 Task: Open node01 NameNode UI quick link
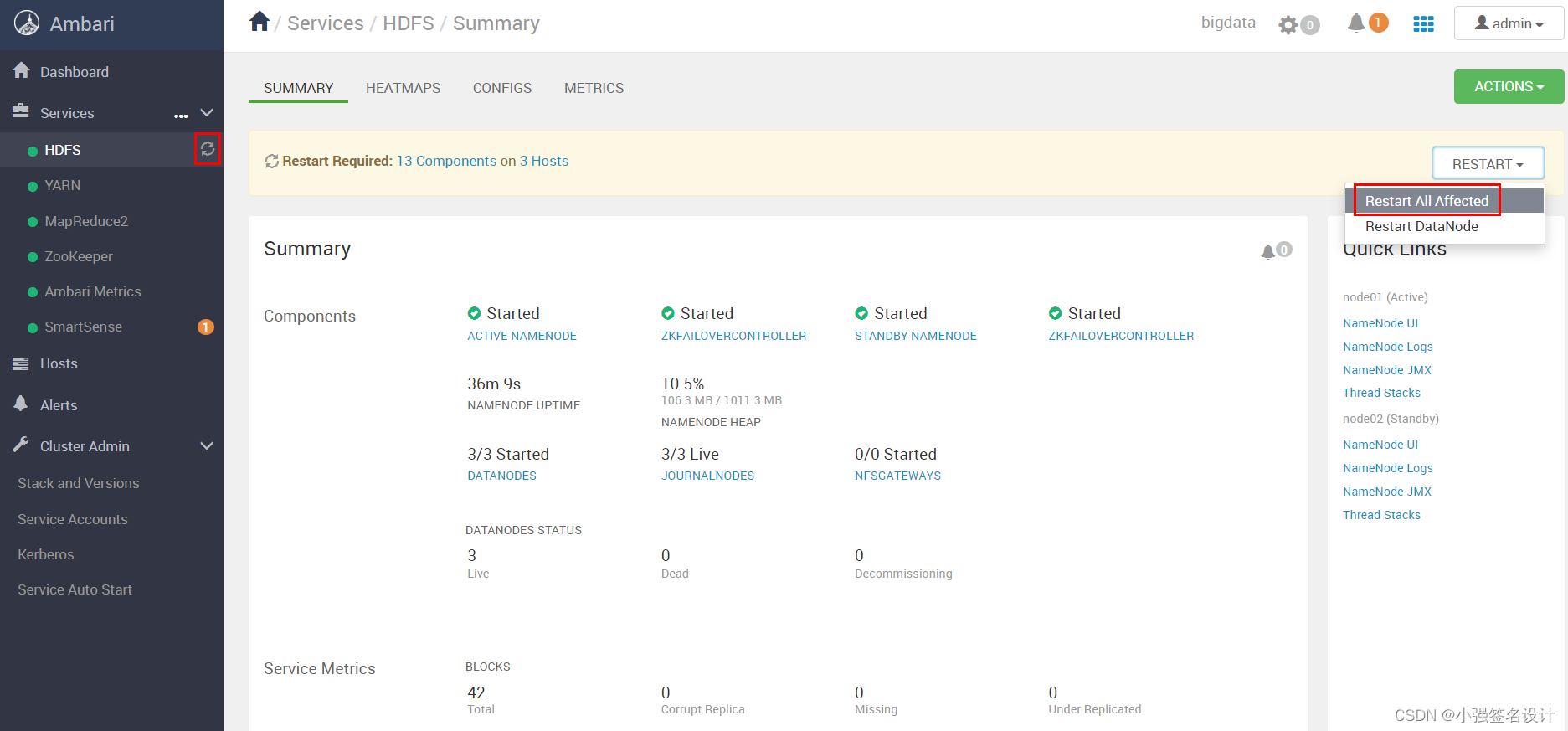click(x=1380, y=323)
